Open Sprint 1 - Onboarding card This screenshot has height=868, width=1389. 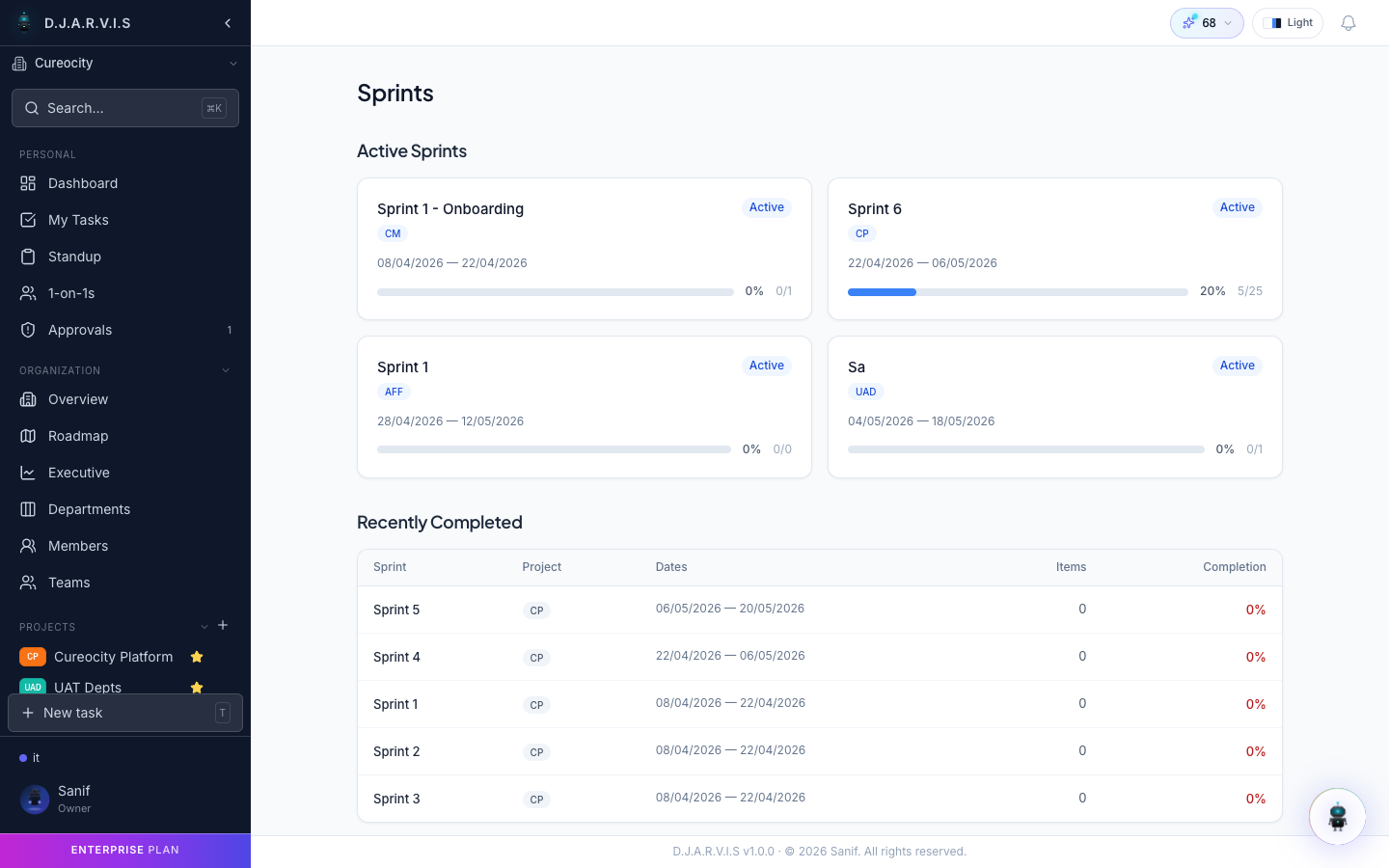click(585, 249)
